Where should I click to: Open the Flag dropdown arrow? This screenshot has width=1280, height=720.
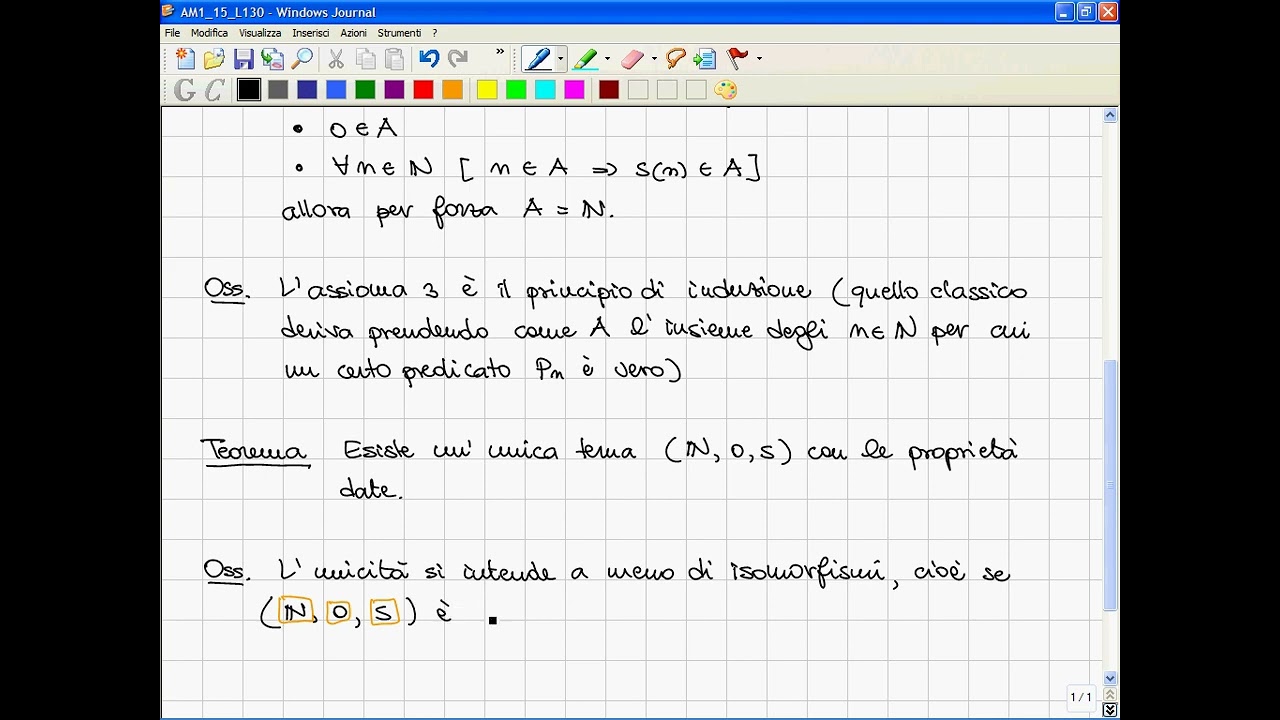[759, 59]
